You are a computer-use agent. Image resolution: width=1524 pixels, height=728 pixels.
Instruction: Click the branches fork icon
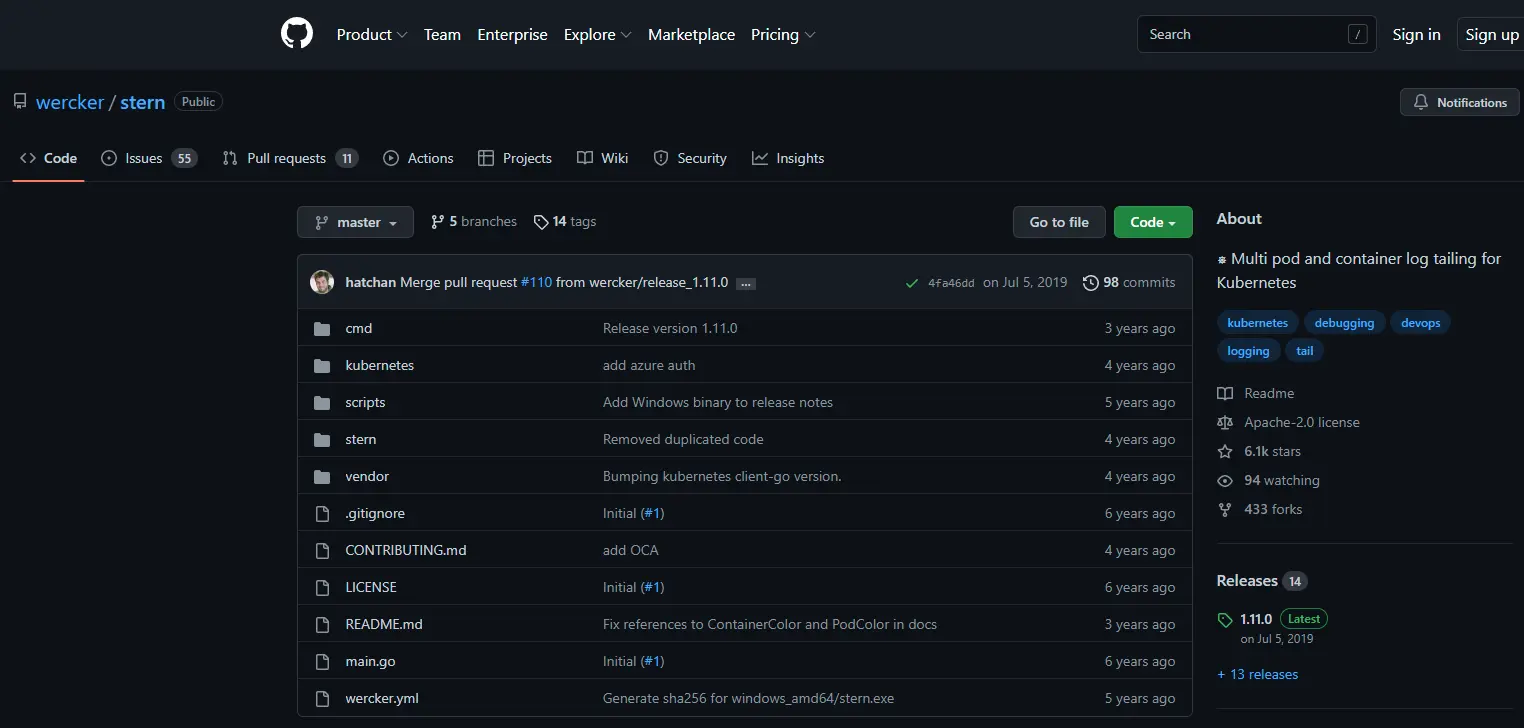437,222
